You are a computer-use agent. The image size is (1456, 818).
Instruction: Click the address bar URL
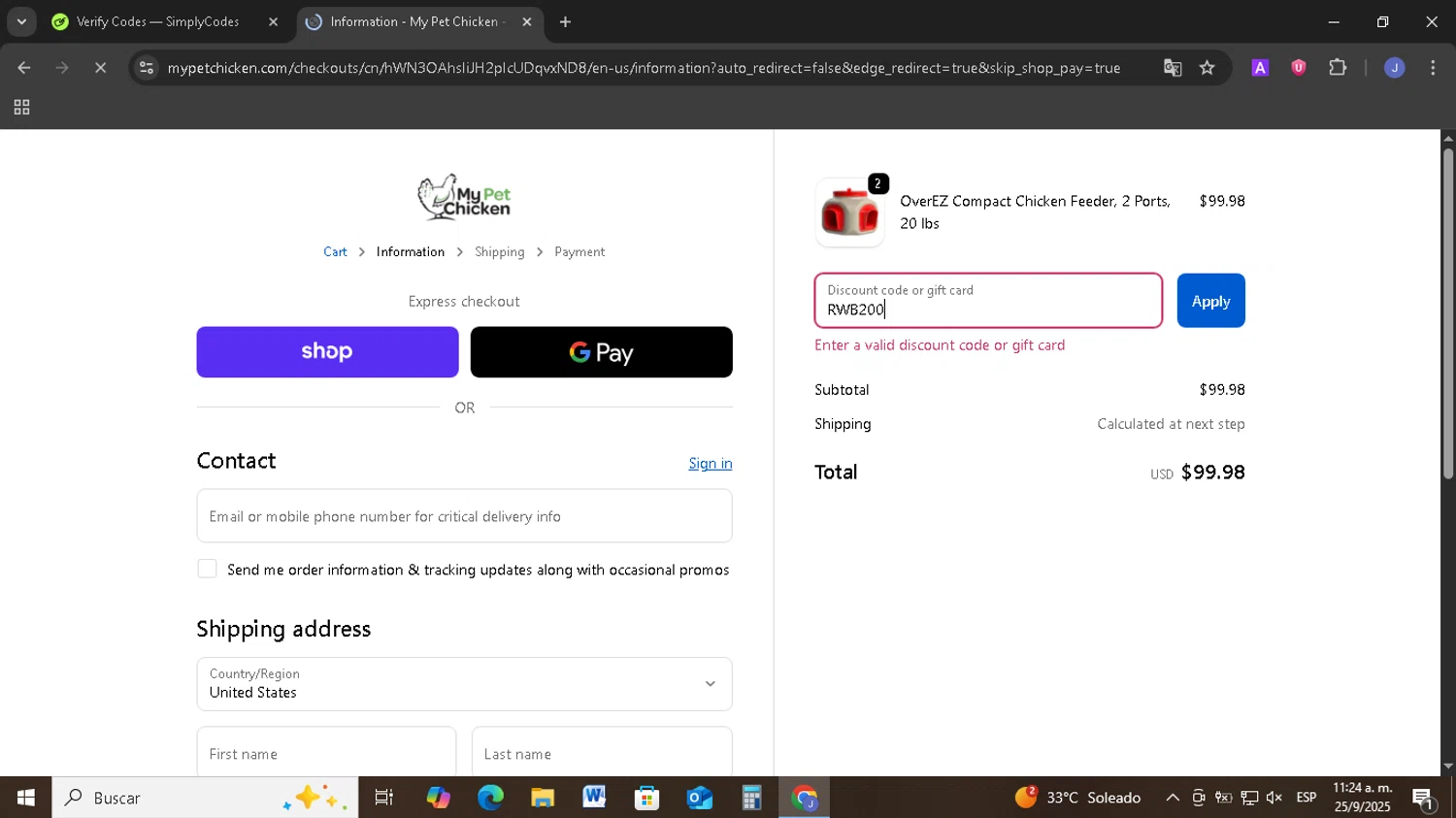[x=644, y=68]
